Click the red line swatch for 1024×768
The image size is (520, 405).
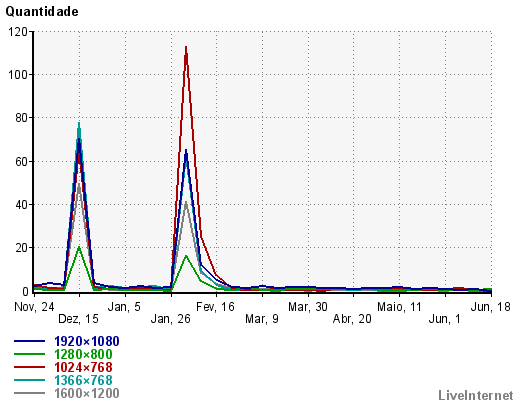coord(29,367)
